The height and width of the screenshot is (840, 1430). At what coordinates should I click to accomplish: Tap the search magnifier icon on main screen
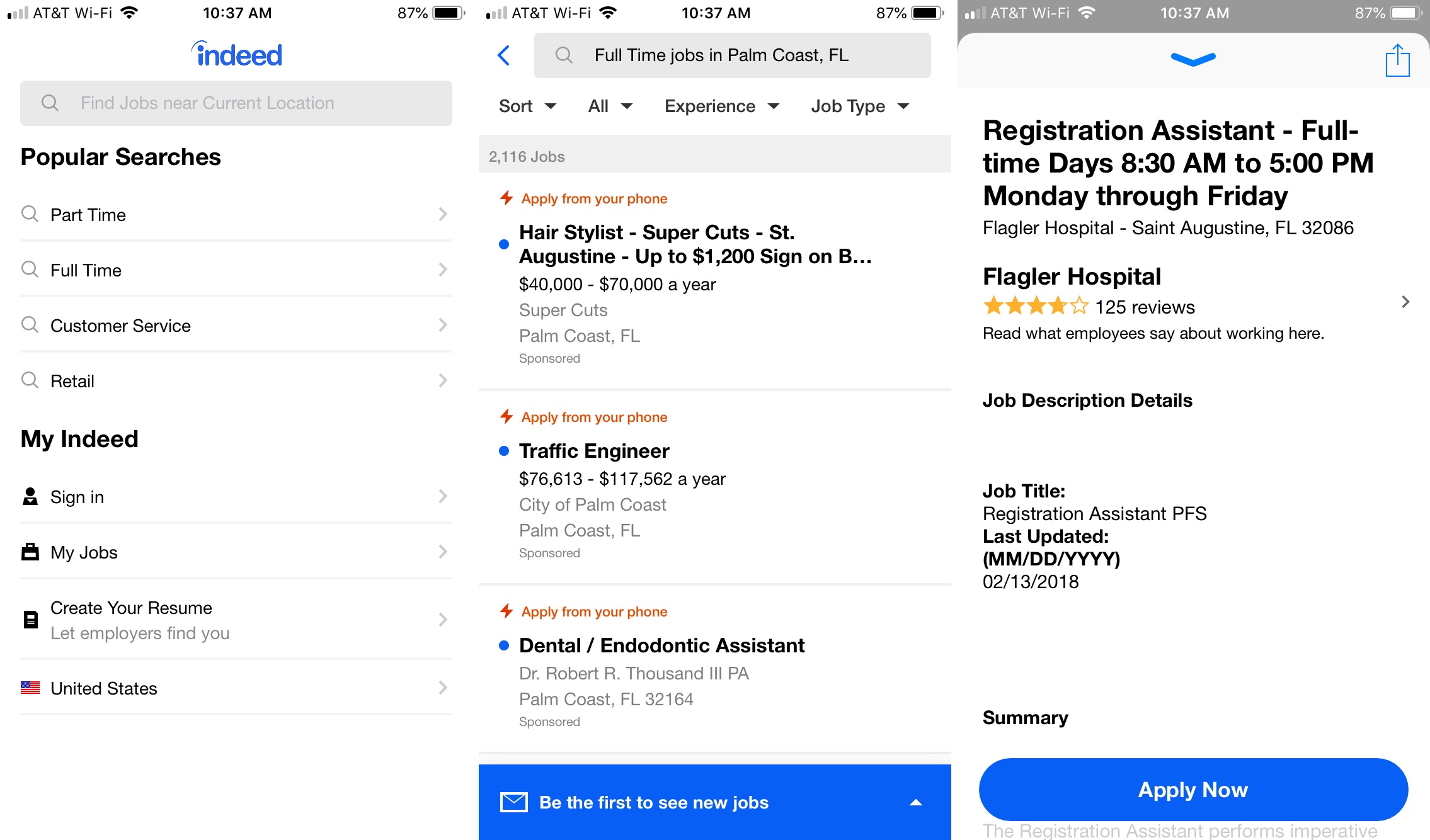(50, 103)
